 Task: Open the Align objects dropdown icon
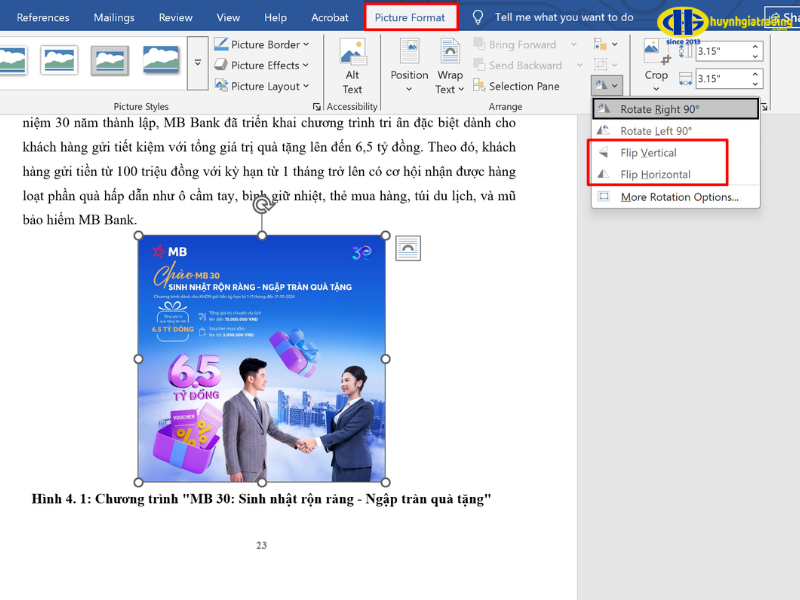tap(606, 44)
